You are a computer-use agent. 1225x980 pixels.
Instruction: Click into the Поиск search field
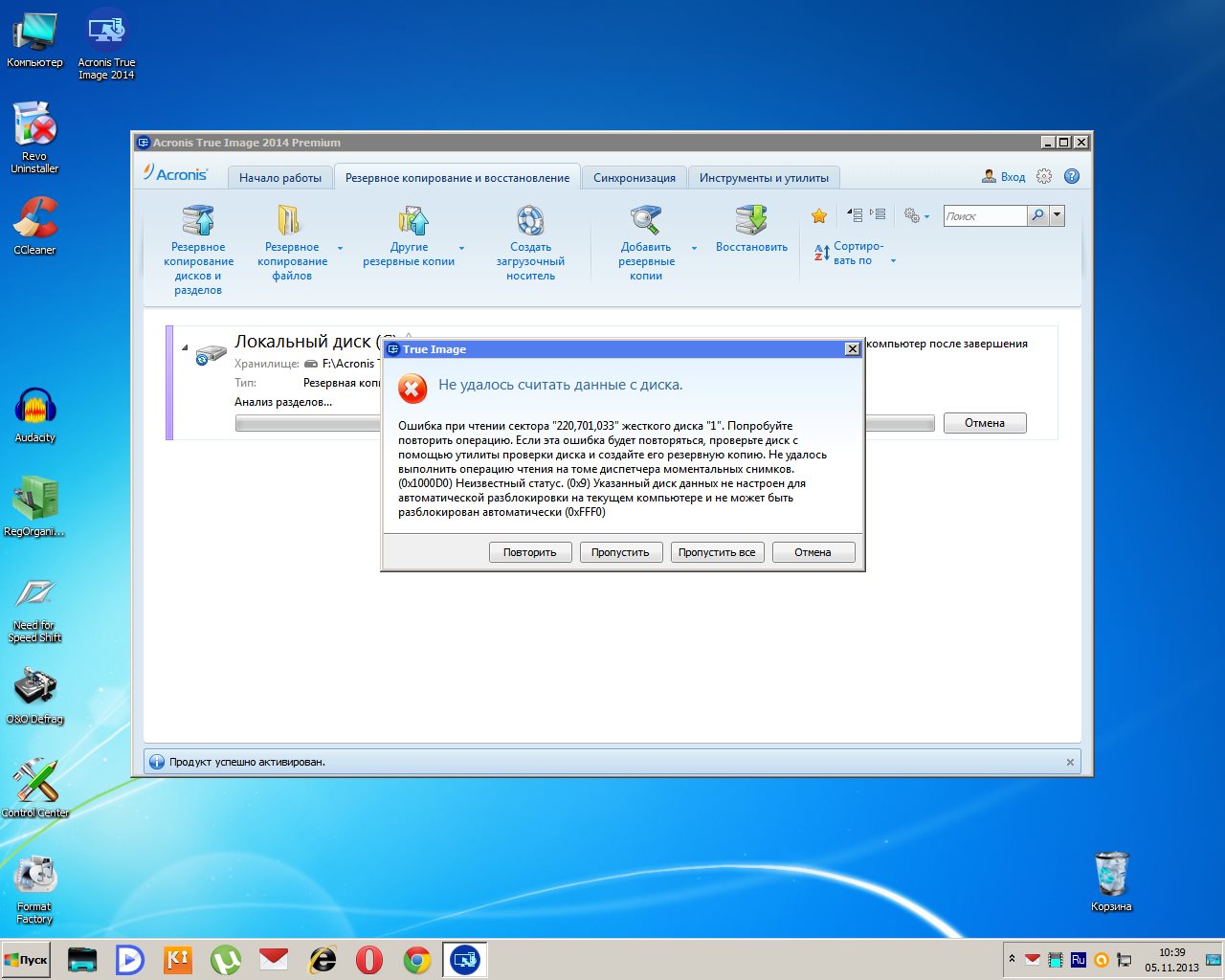[984, 216]
